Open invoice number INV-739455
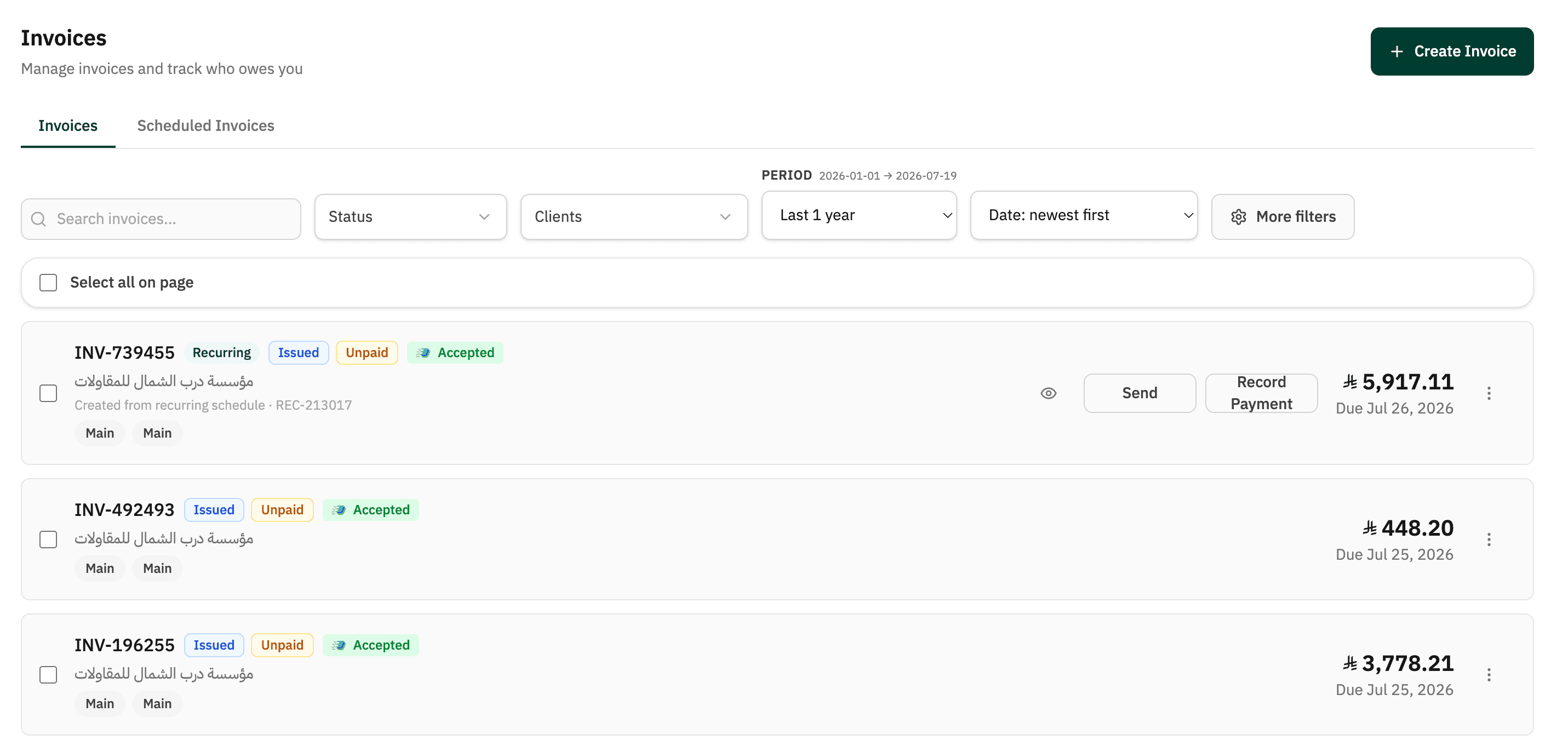This screenshot has height=746, width=1568. point(124,353)
